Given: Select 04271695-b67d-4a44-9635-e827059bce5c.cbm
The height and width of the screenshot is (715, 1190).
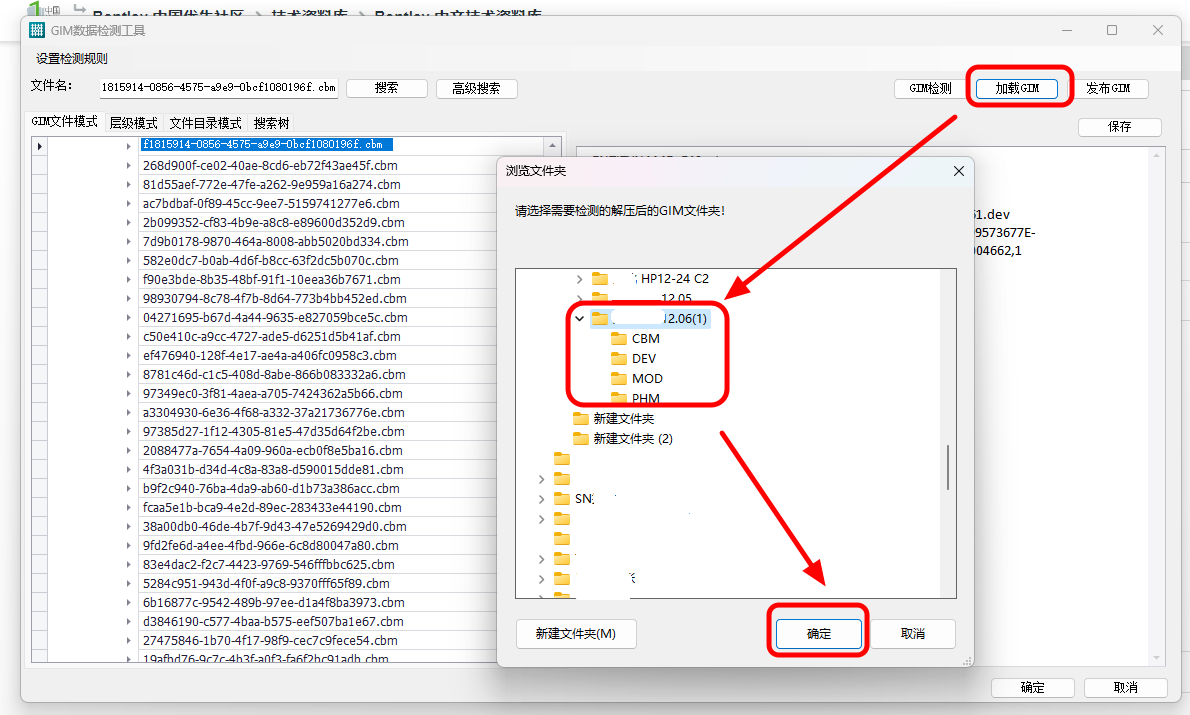Looking at the screenshot, I should [x=275, y=317].
